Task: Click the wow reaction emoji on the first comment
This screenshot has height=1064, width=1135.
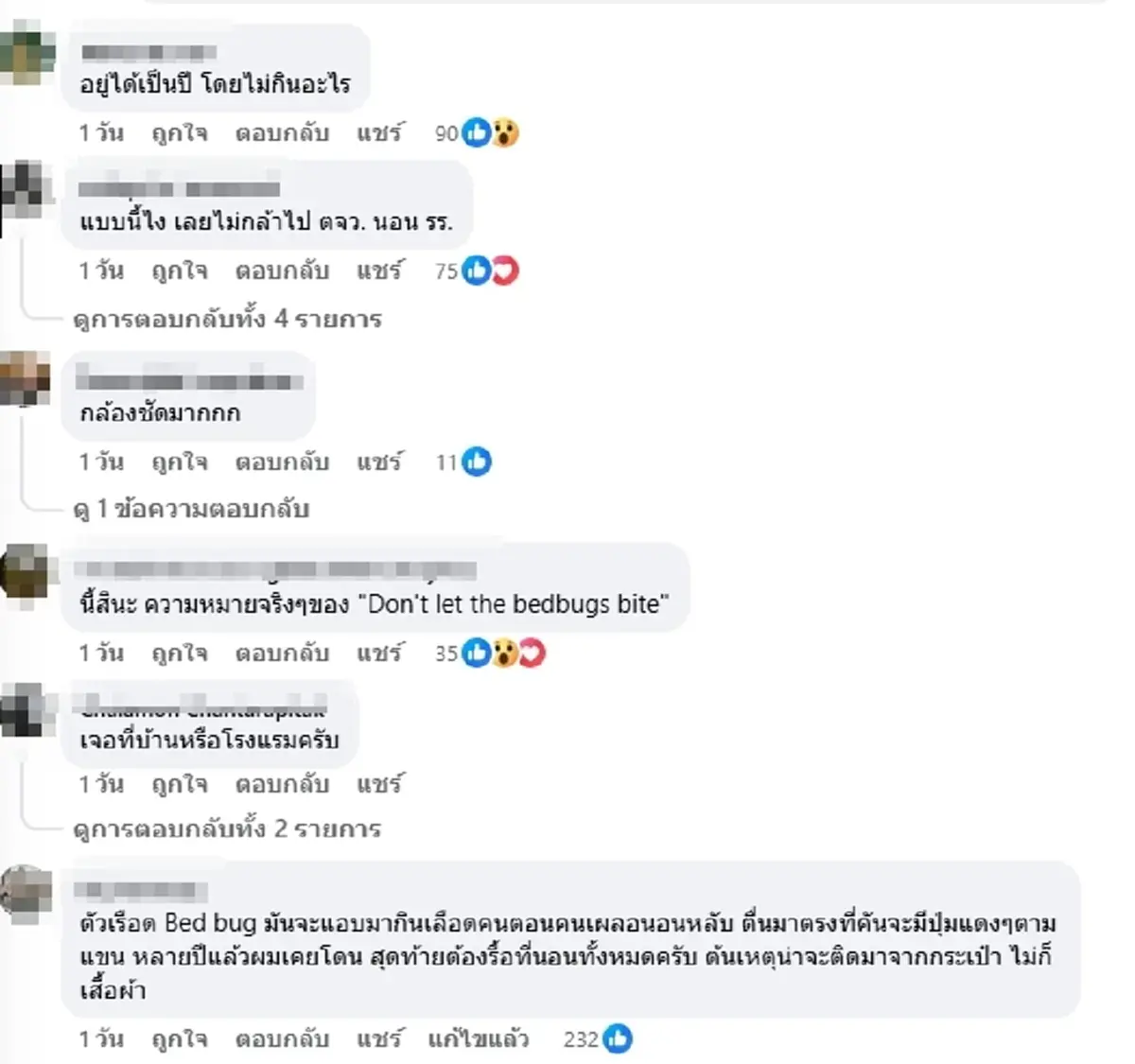Action: click(504, 132)
